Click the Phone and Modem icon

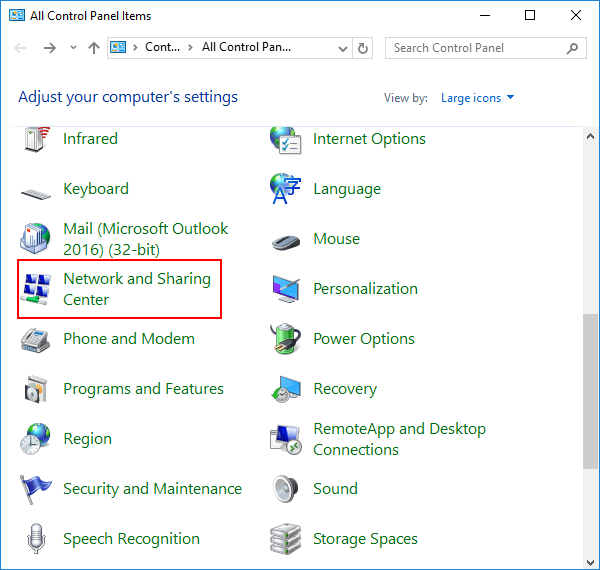35,340
